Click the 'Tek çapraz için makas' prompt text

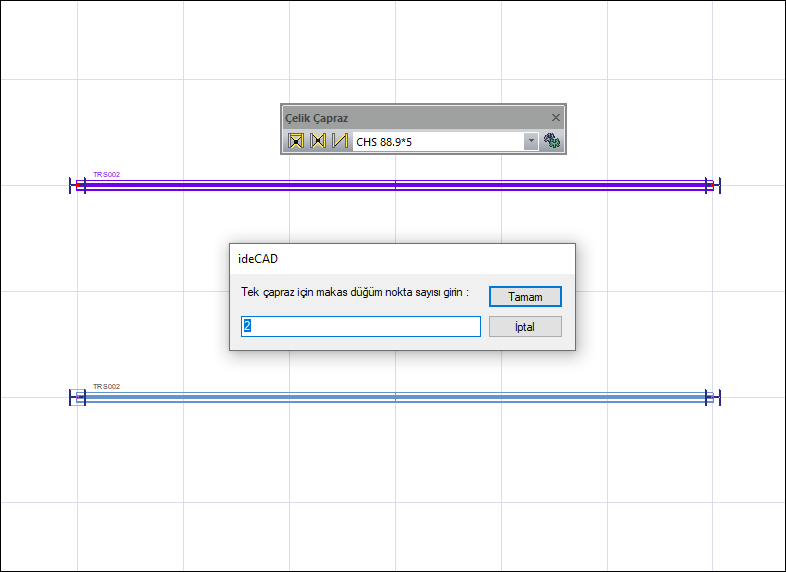(x=355, y=292)
